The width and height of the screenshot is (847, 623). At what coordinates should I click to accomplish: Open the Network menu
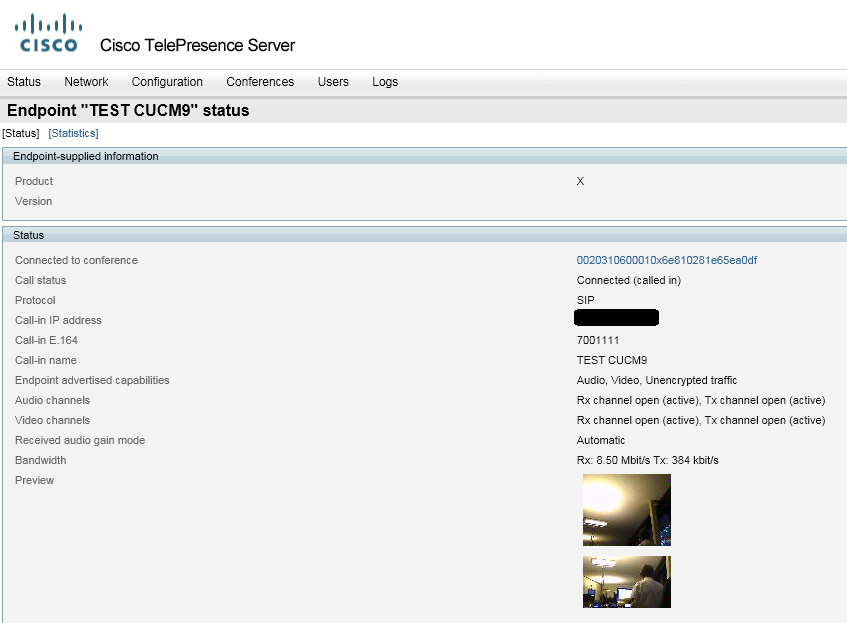[x=86, y=82]
